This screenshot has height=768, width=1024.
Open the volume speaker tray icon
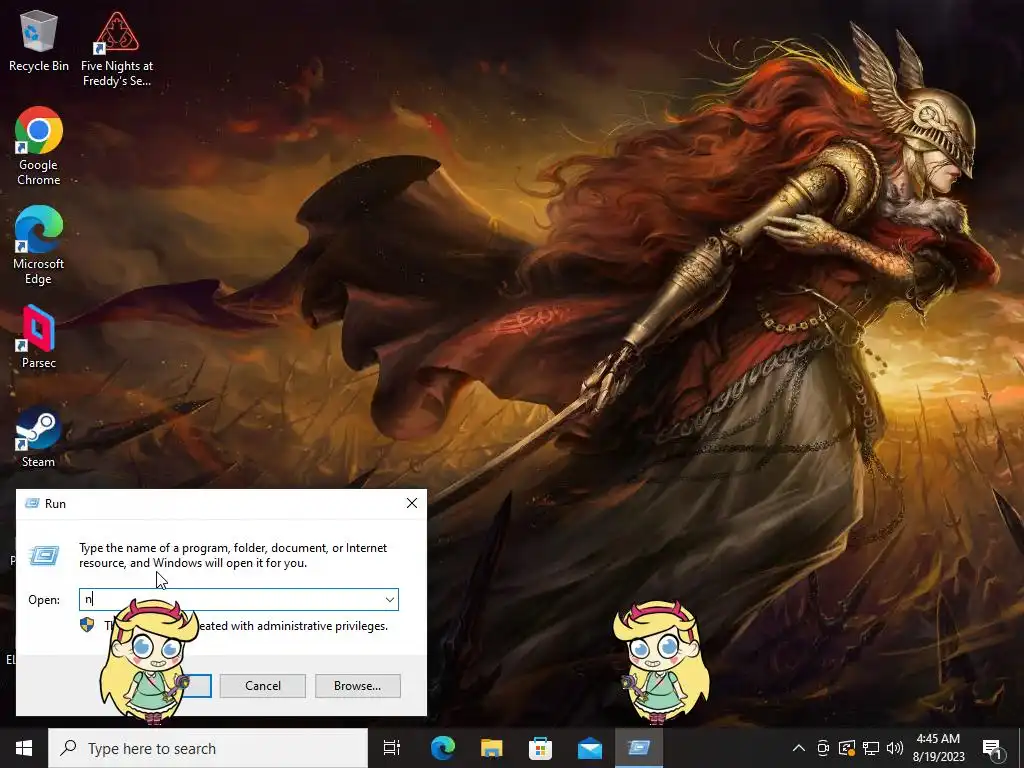coord(895,748)
